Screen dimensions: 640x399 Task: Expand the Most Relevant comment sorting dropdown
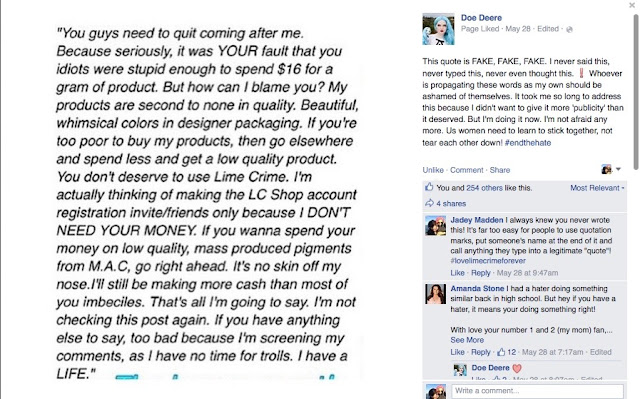tap(597, 188)
